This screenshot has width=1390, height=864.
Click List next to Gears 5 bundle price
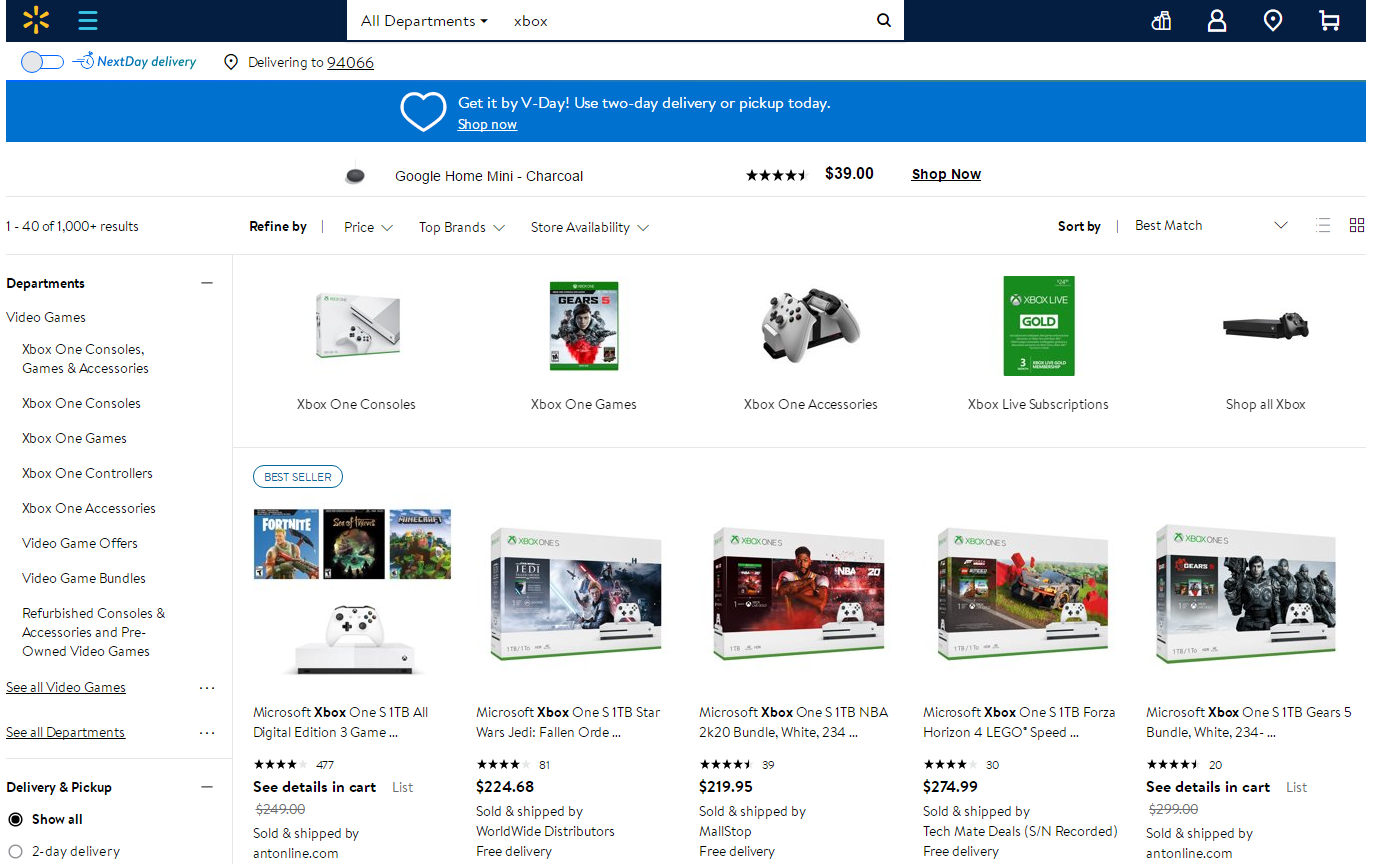pos(1296,787)
